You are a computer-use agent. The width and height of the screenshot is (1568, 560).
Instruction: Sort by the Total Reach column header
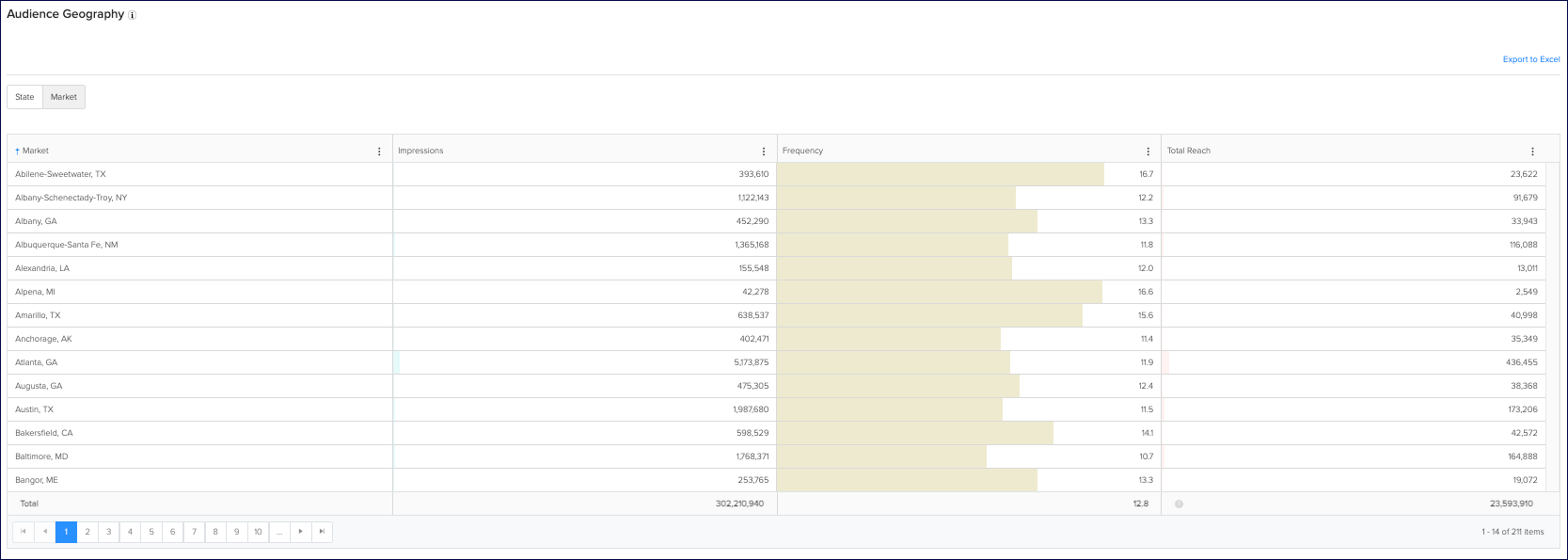tap(1189, 151)
